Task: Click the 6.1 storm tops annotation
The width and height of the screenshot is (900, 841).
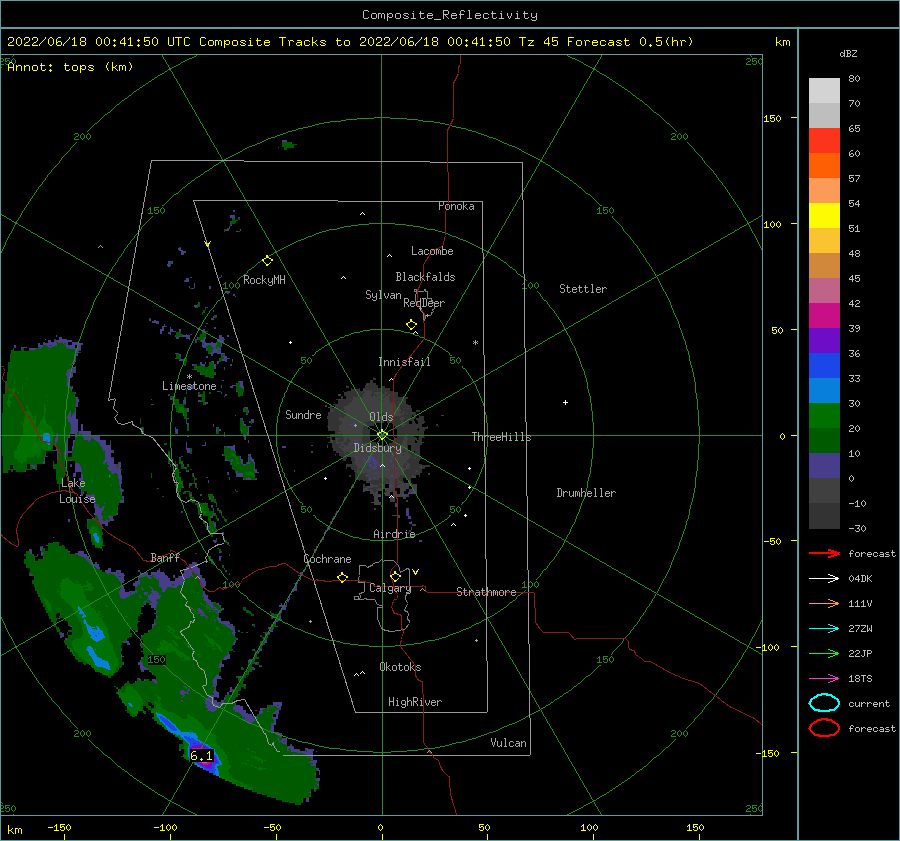Action: coord(201,755)
